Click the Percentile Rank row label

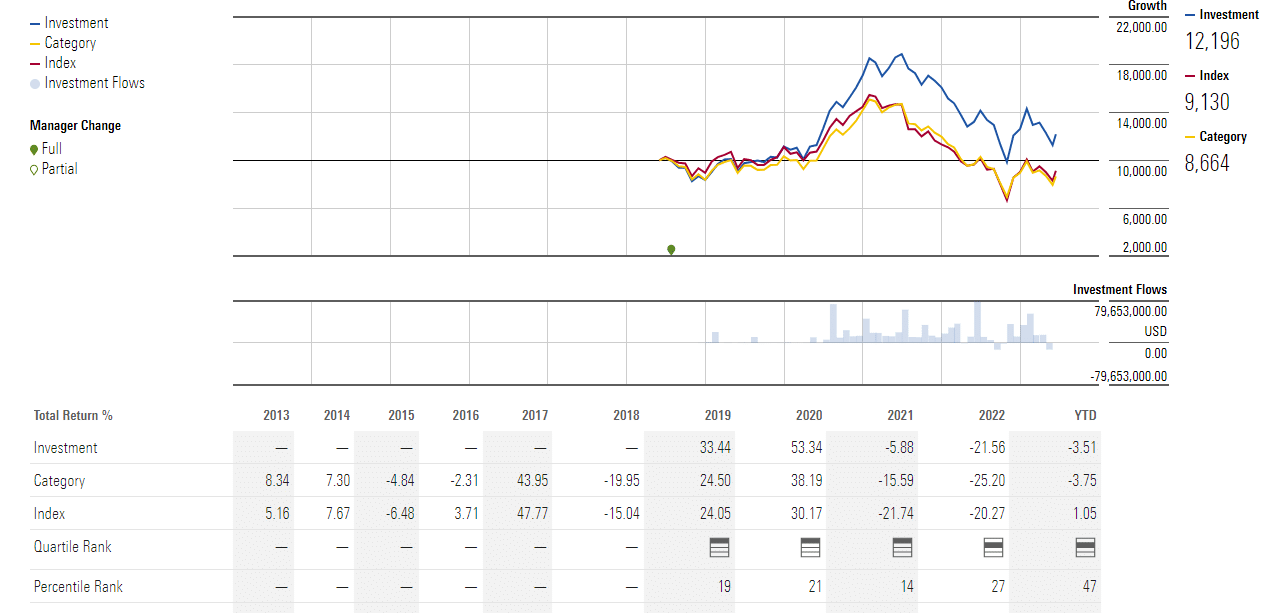(x=78, y=586)
